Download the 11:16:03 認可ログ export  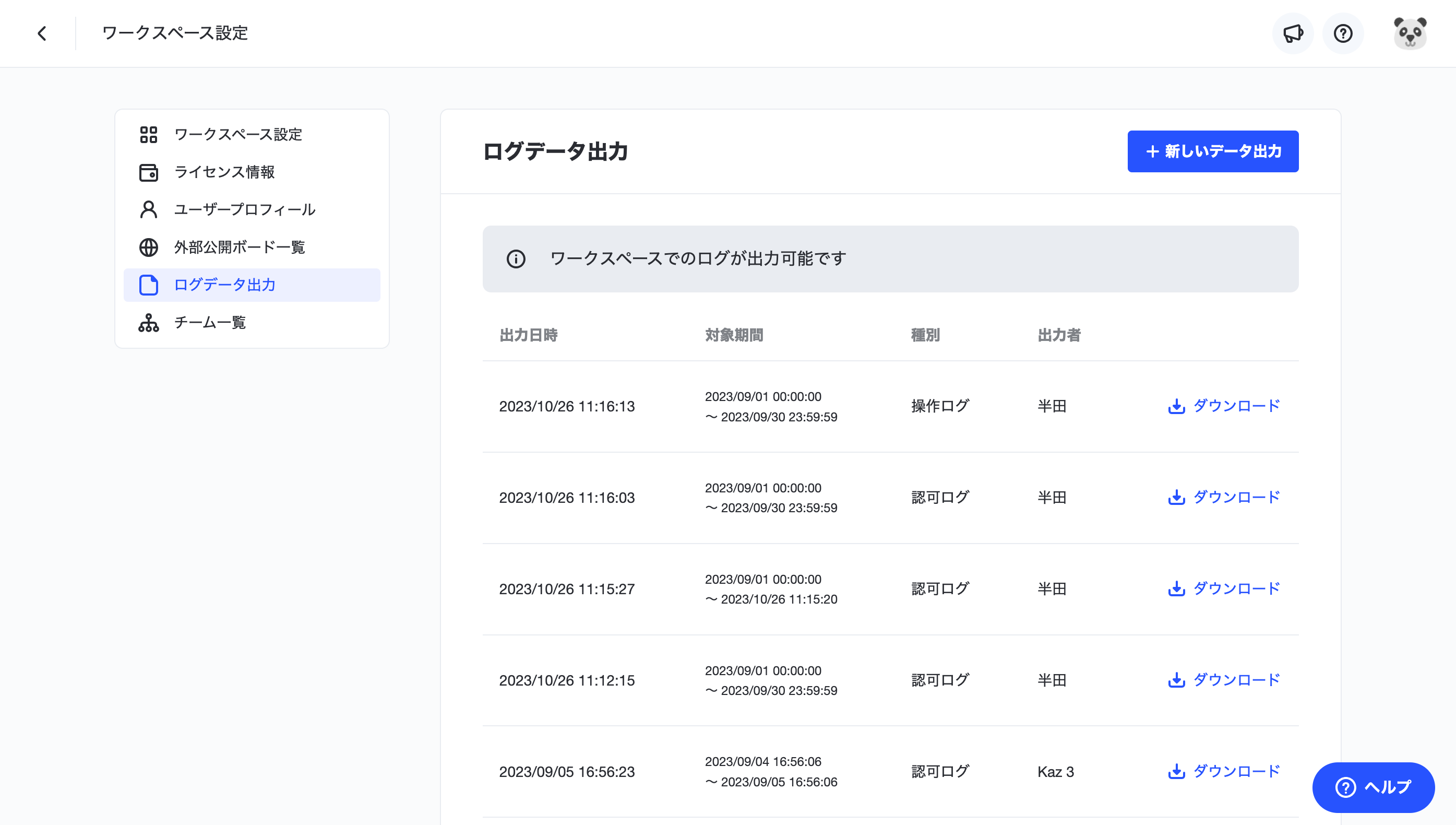1223,498
